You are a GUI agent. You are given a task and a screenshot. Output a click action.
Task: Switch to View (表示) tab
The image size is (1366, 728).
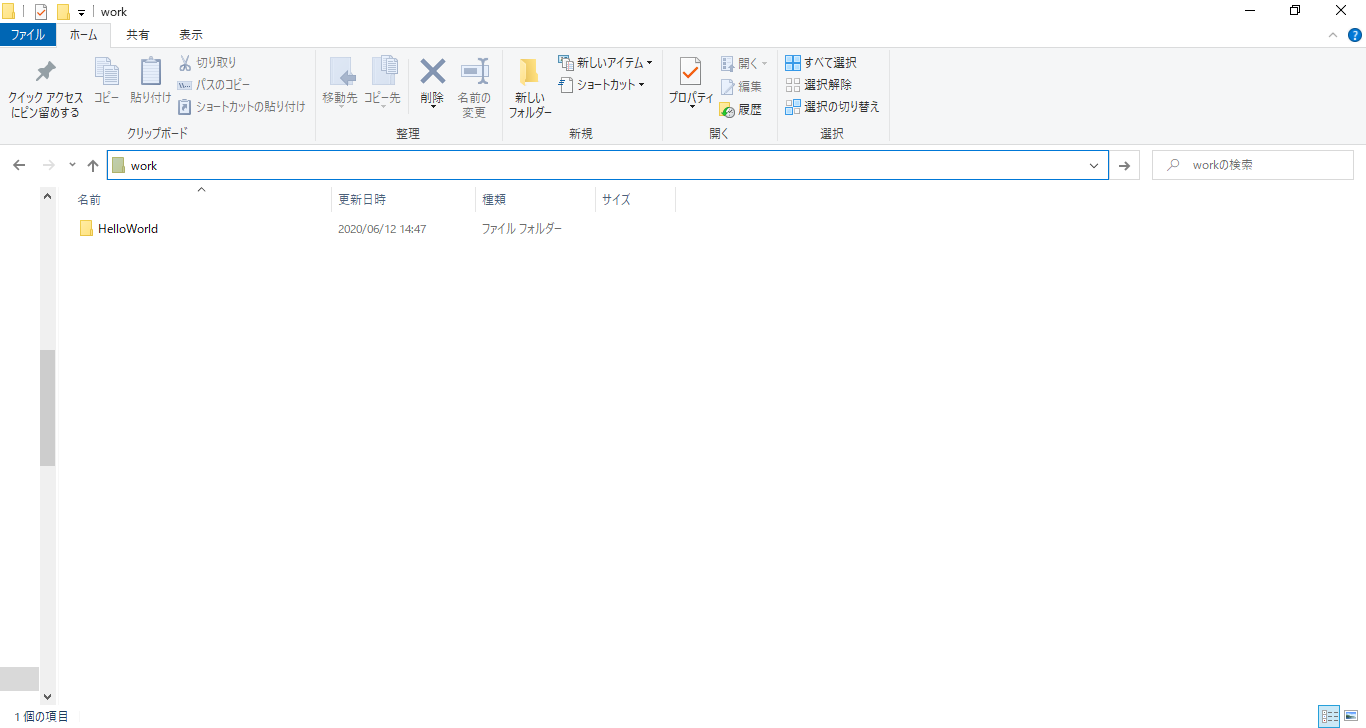pyautogui.click(x=190, y=35)
